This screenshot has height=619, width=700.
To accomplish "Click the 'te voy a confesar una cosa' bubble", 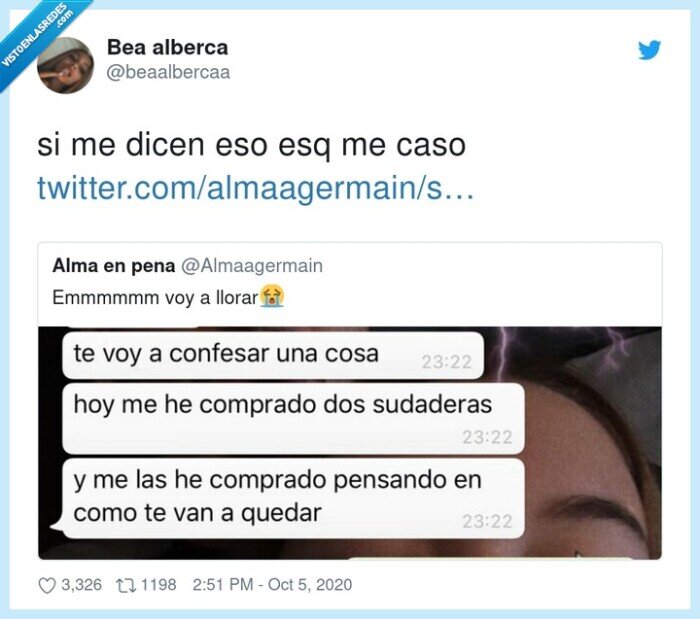I will [273, 355].
